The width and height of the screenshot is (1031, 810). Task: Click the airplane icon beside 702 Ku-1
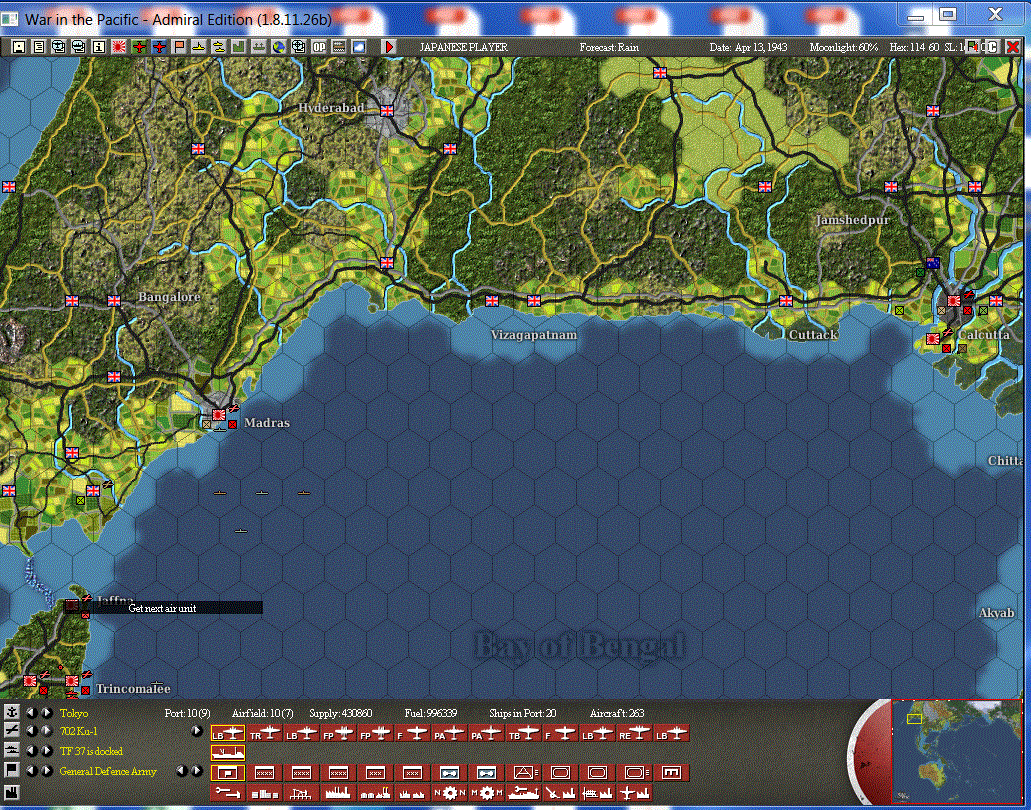[x=11, y=730]
